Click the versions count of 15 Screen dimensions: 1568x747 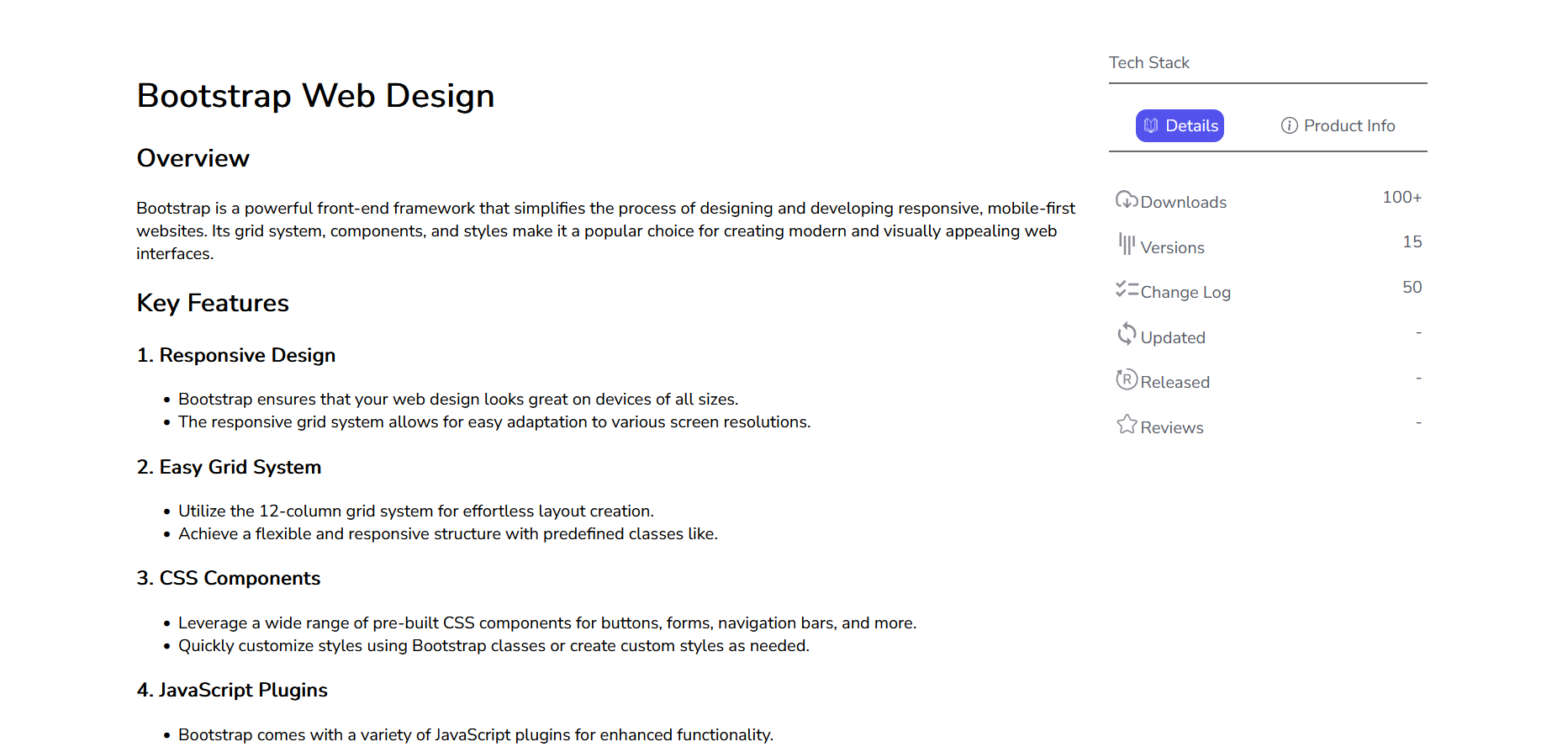pos(1412,242)
